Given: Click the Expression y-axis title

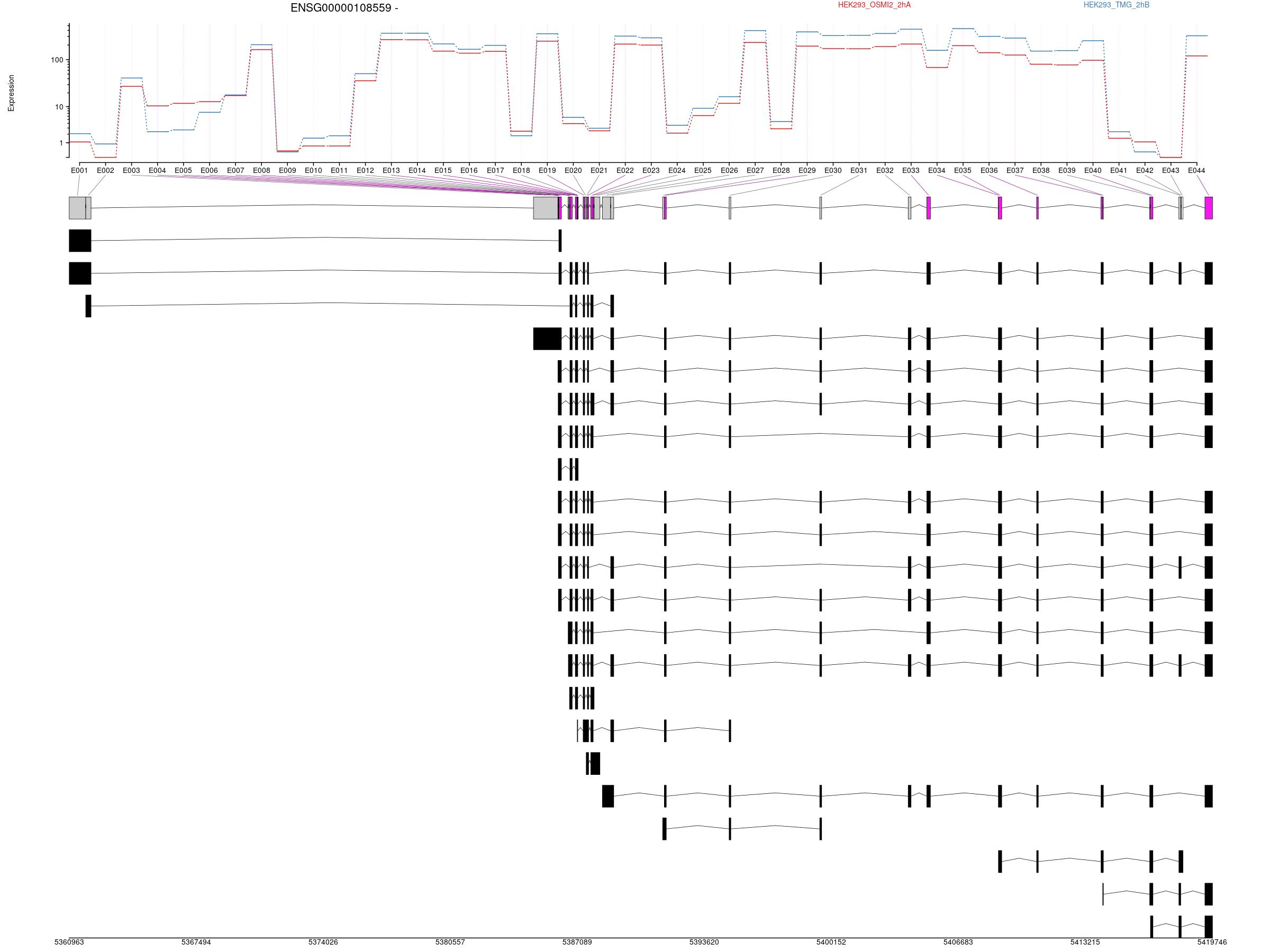Looking at the screenshot, I should [x=11, y=93].
